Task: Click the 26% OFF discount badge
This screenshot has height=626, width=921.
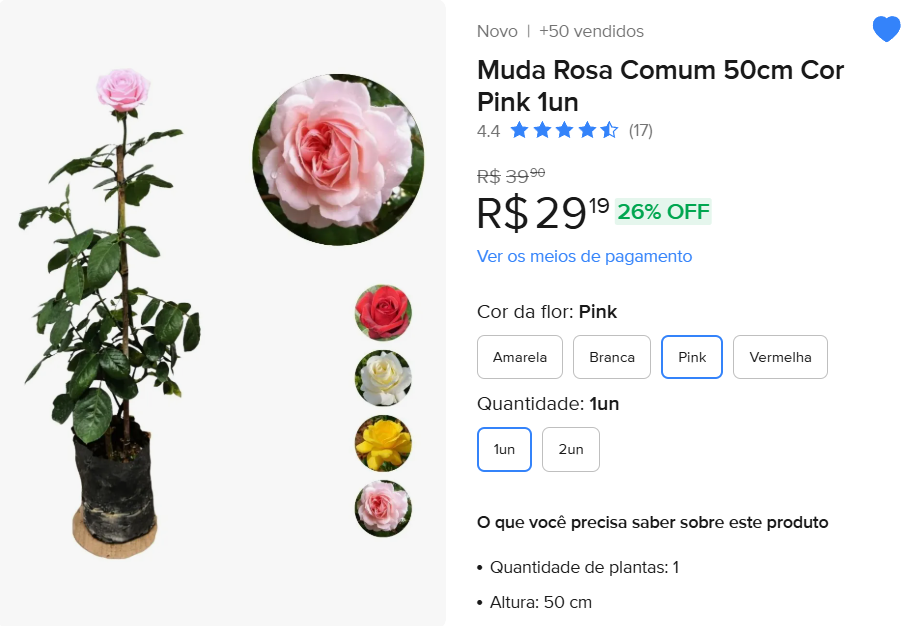Action: [x=663, y=212]
